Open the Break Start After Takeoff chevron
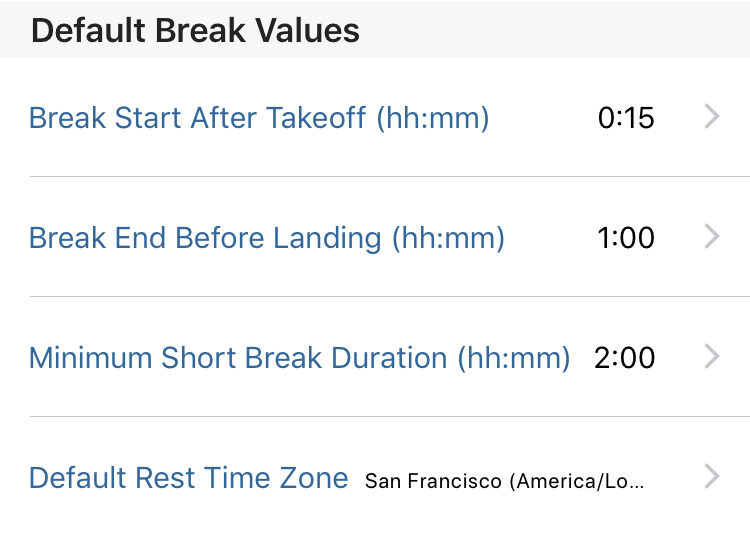Image resolution: width=750 pixels, height=536 pixels. coord(712,117)
